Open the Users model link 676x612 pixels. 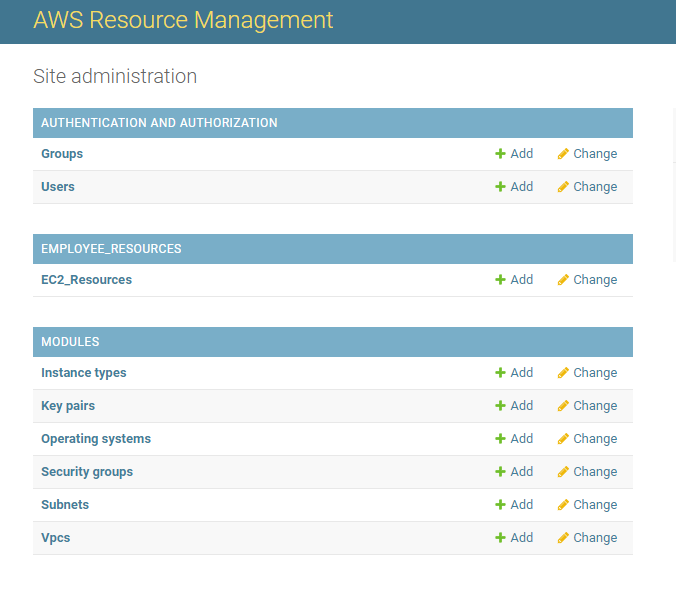click(58, 187)
